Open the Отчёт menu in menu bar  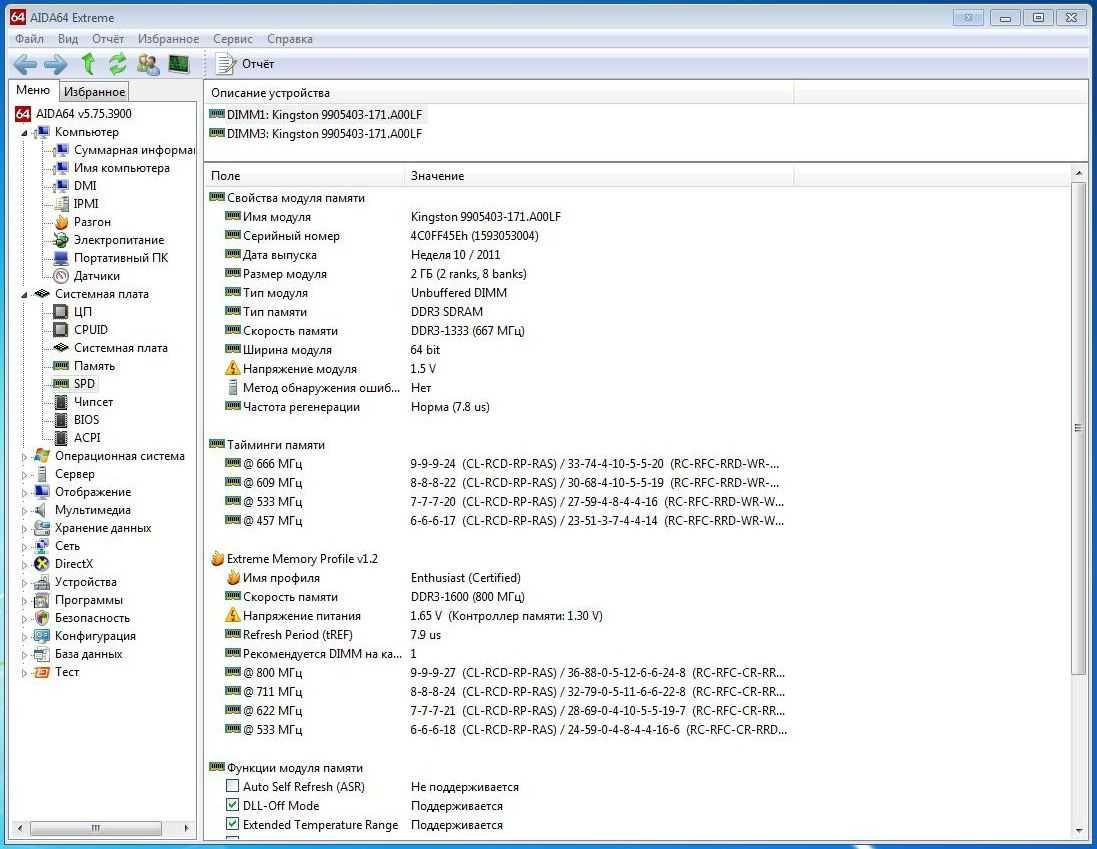pyautogui.click(x=108, y=39)
